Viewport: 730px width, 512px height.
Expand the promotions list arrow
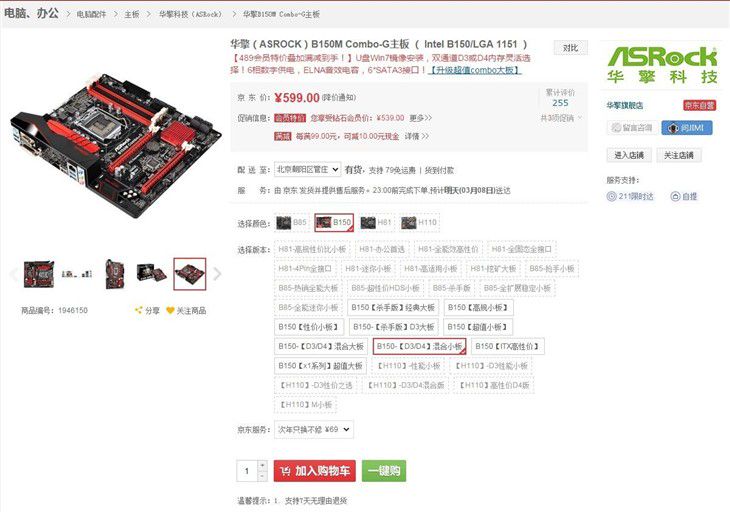coord(580,118)
